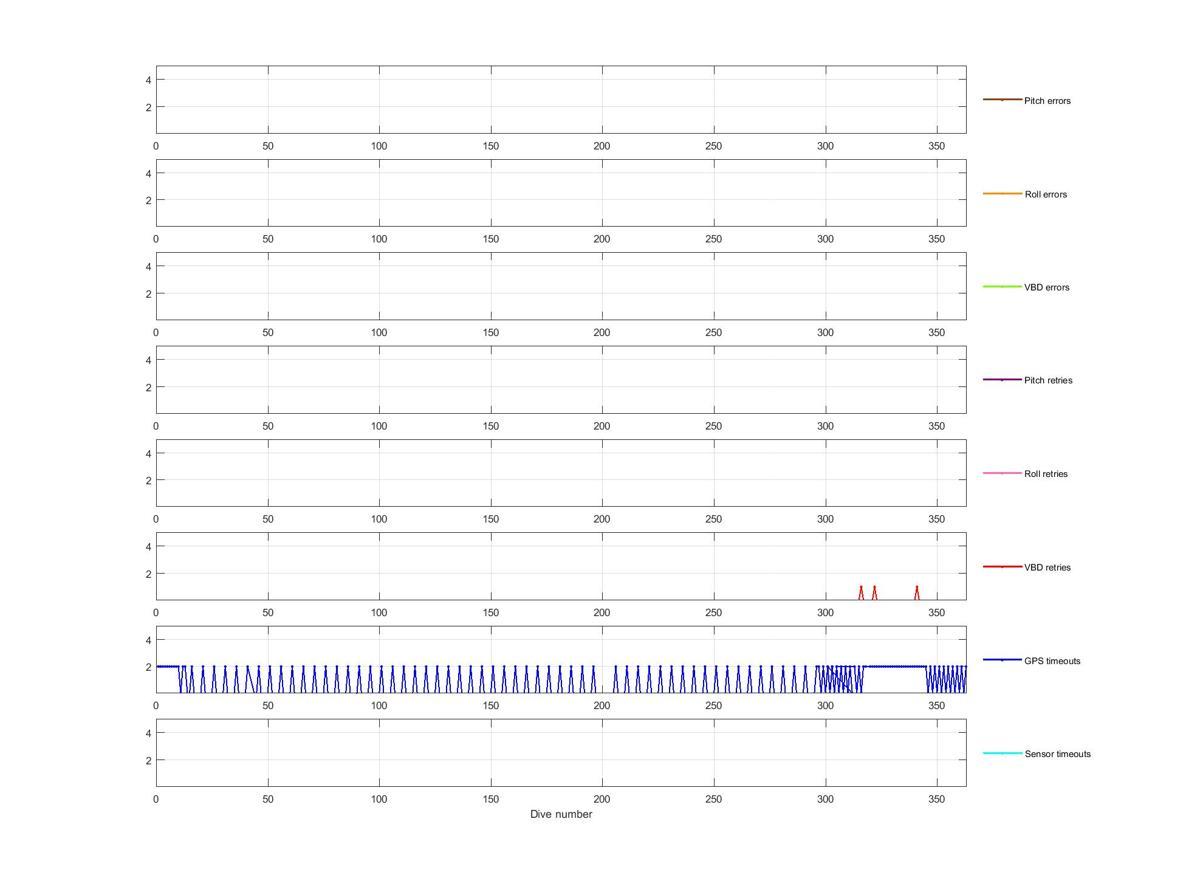Click the Roll errors legend label
The width and height of the screenshot is (1200, 885).
click(1046, 194)
